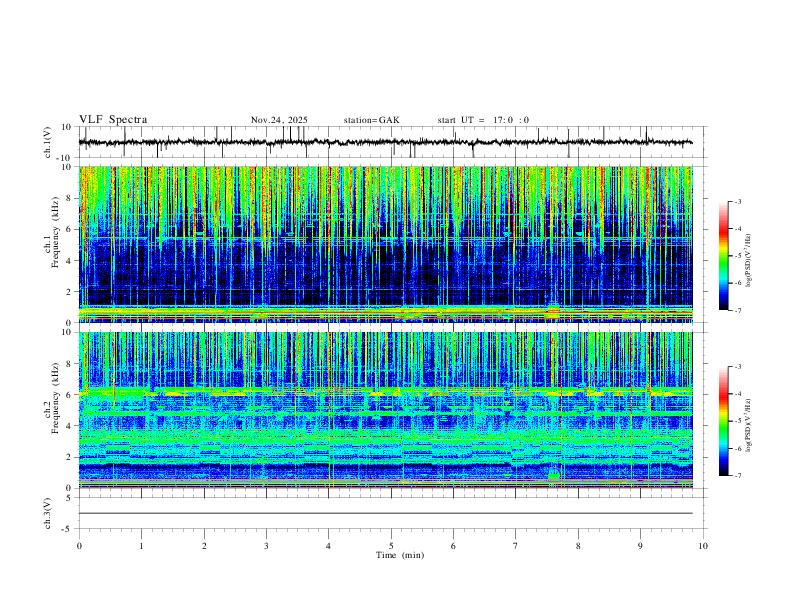Click the "Time (min)" x-axis label

tap(400, 555)
